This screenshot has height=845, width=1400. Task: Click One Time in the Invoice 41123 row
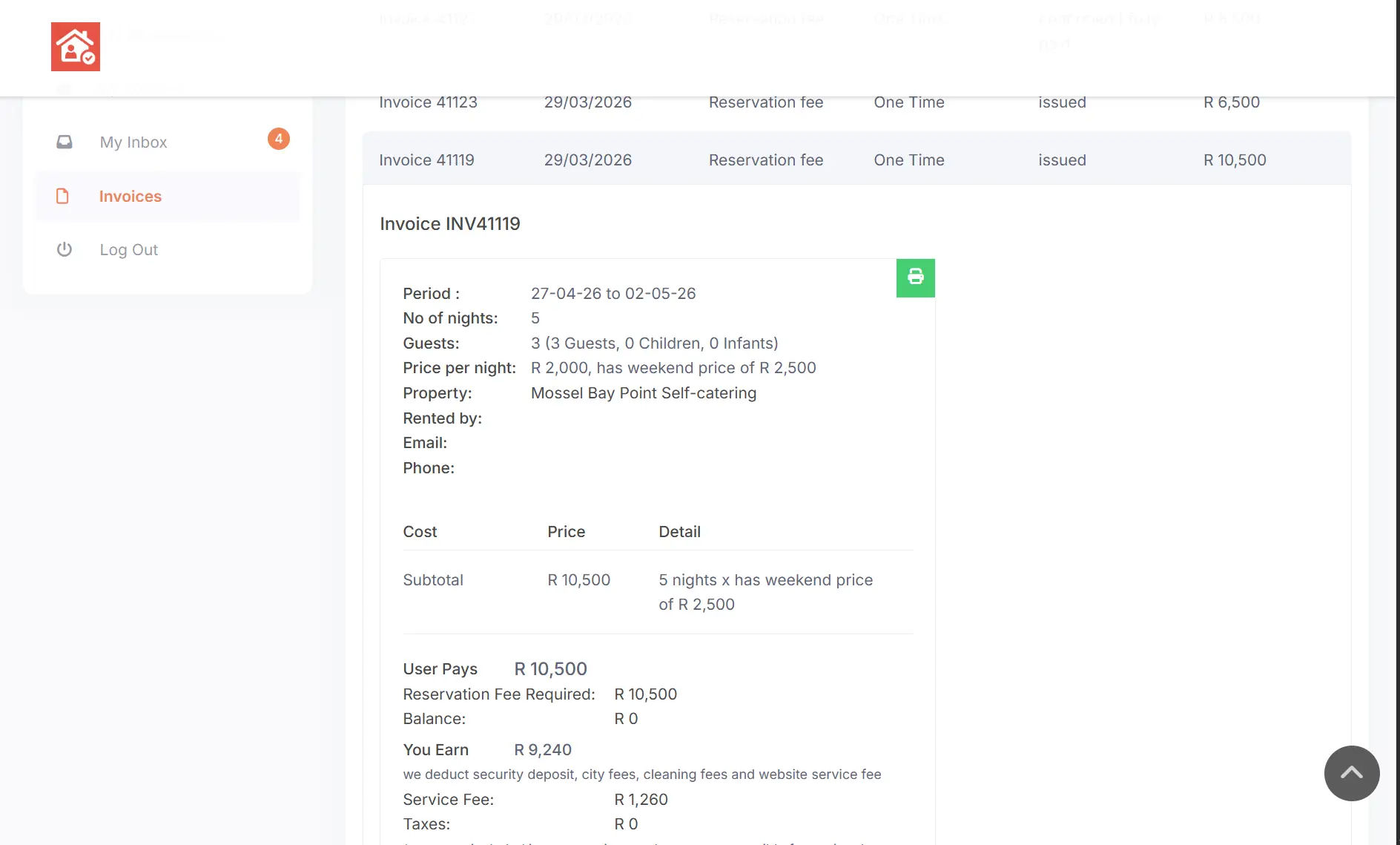(908, 102)
